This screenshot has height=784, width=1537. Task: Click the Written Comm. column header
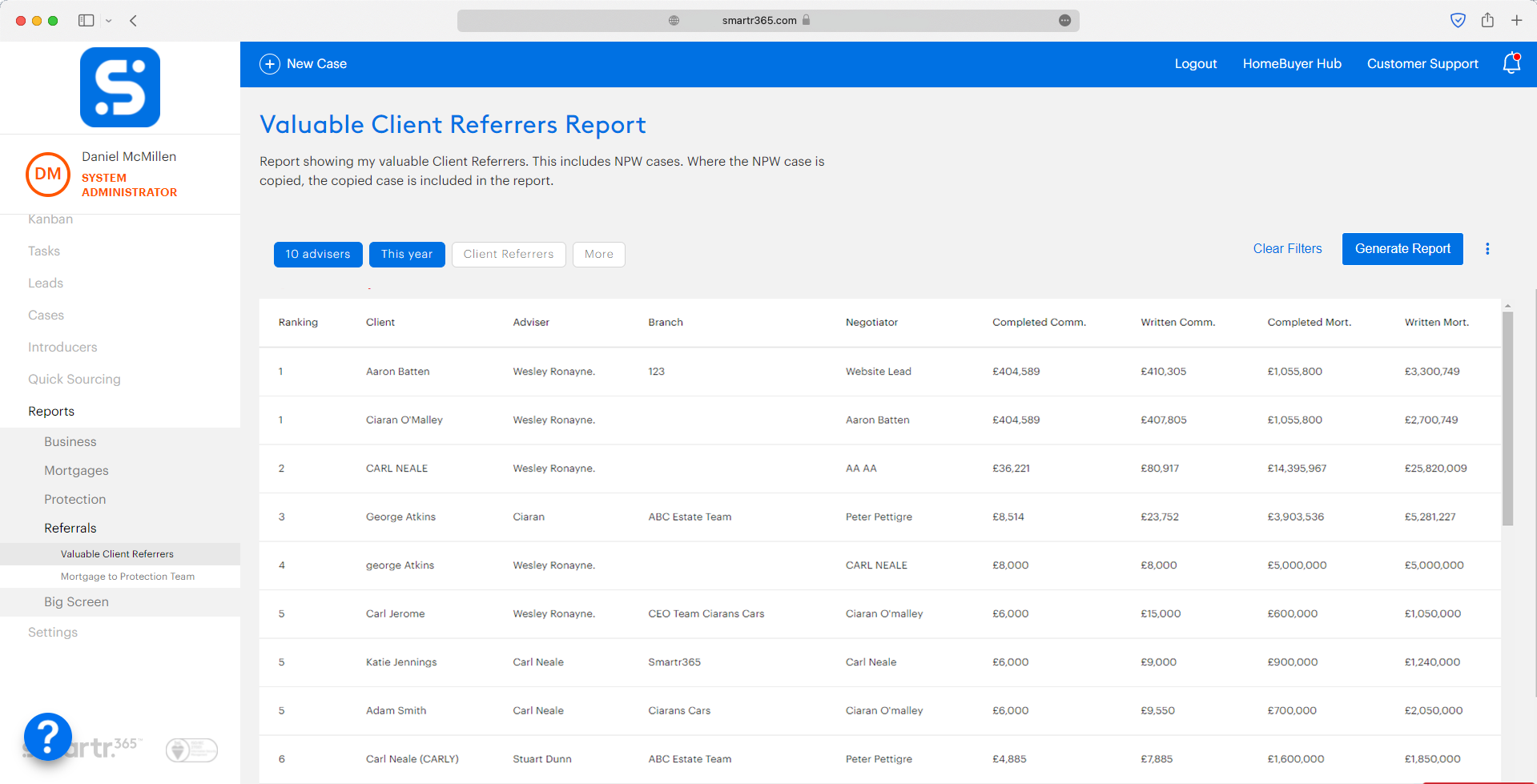(x=1177, y=323)
